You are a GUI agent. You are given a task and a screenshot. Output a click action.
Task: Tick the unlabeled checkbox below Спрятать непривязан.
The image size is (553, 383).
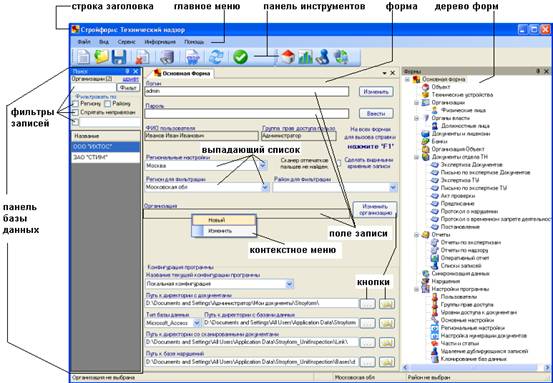(75, 122)
